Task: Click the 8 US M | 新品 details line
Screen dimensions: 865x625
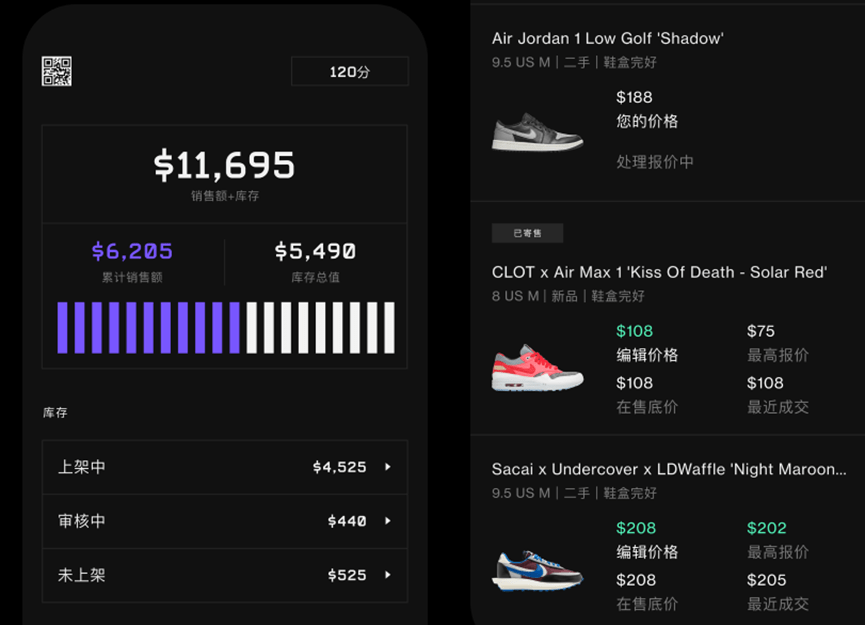Action: (x=568, y=296)
